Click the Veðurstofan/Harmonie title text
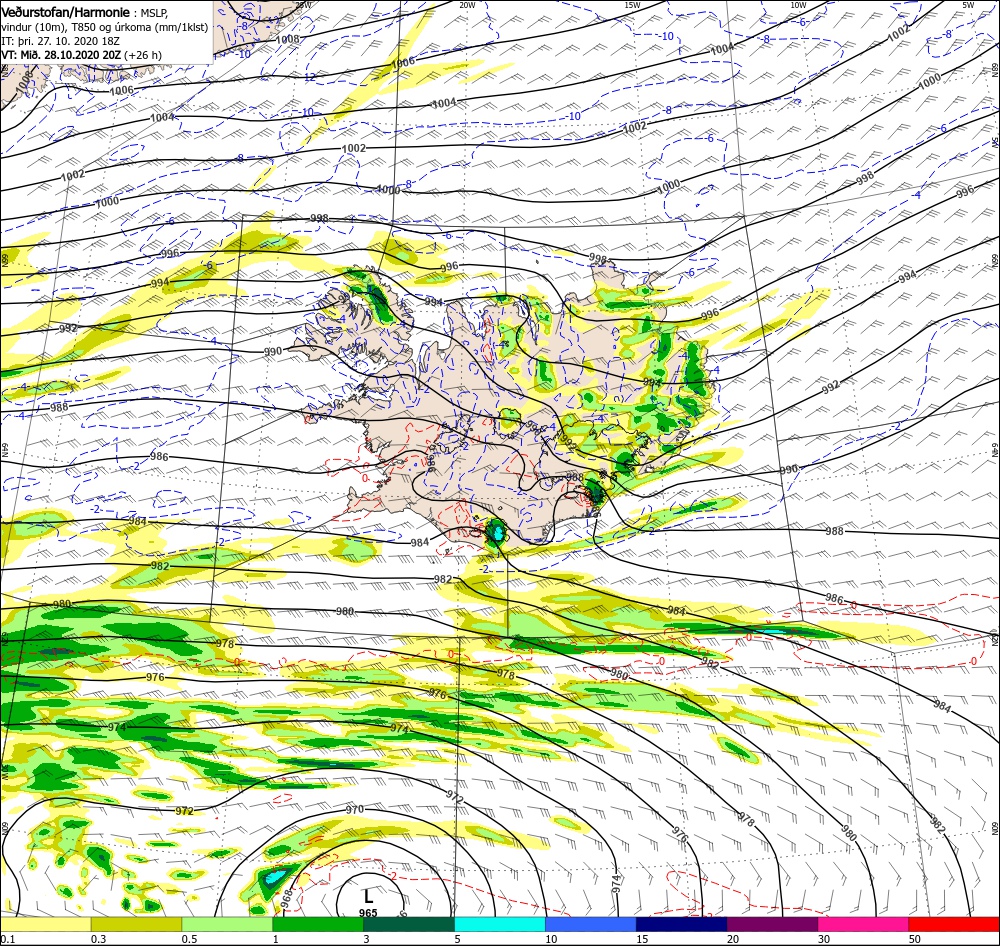 [66, 12]
